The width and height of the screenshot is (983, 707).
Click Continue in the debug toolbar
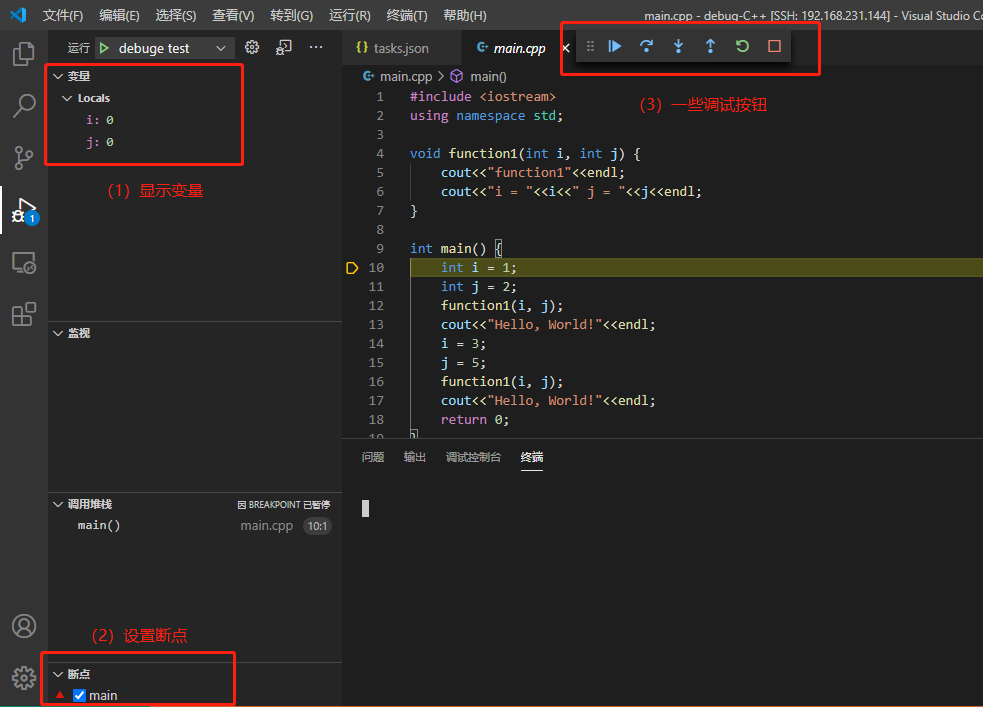(614, 46)
